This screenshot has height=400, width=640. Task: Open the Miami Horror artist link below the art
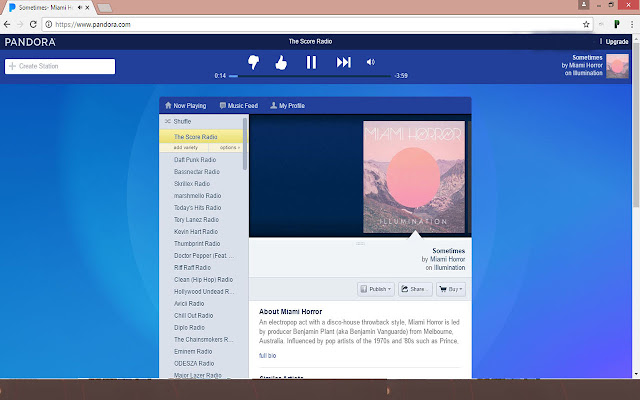(x=447, y=259)
